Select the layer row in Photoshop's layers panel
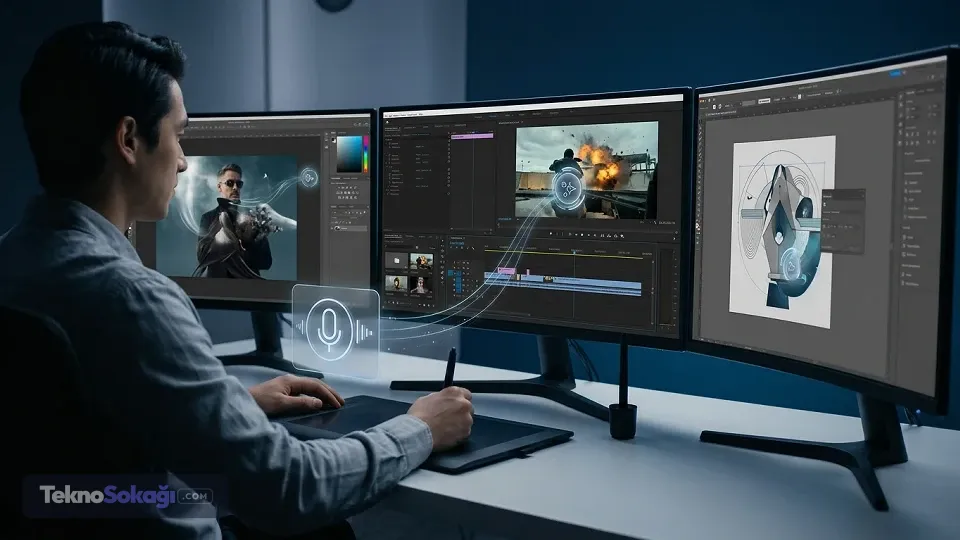960x540 pixels. [350, 228]
